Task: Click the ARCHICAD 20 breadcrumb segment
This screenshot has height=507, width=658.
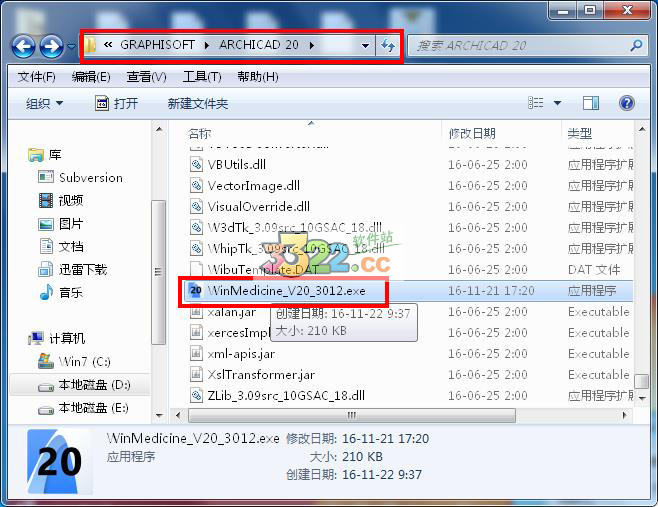Action: pyautogui.click(x=259, y=45)
